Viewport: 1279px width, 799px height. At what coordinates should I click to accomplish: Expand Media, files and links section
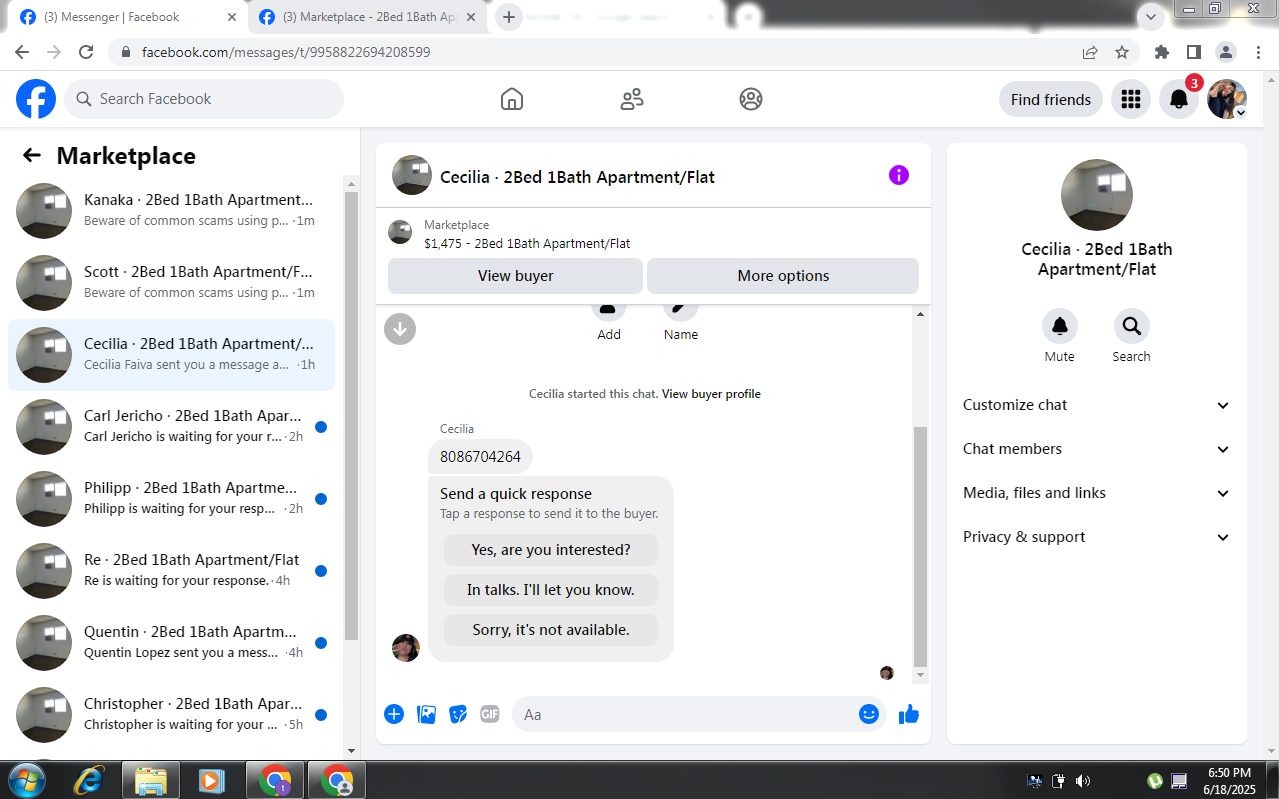1097,493
